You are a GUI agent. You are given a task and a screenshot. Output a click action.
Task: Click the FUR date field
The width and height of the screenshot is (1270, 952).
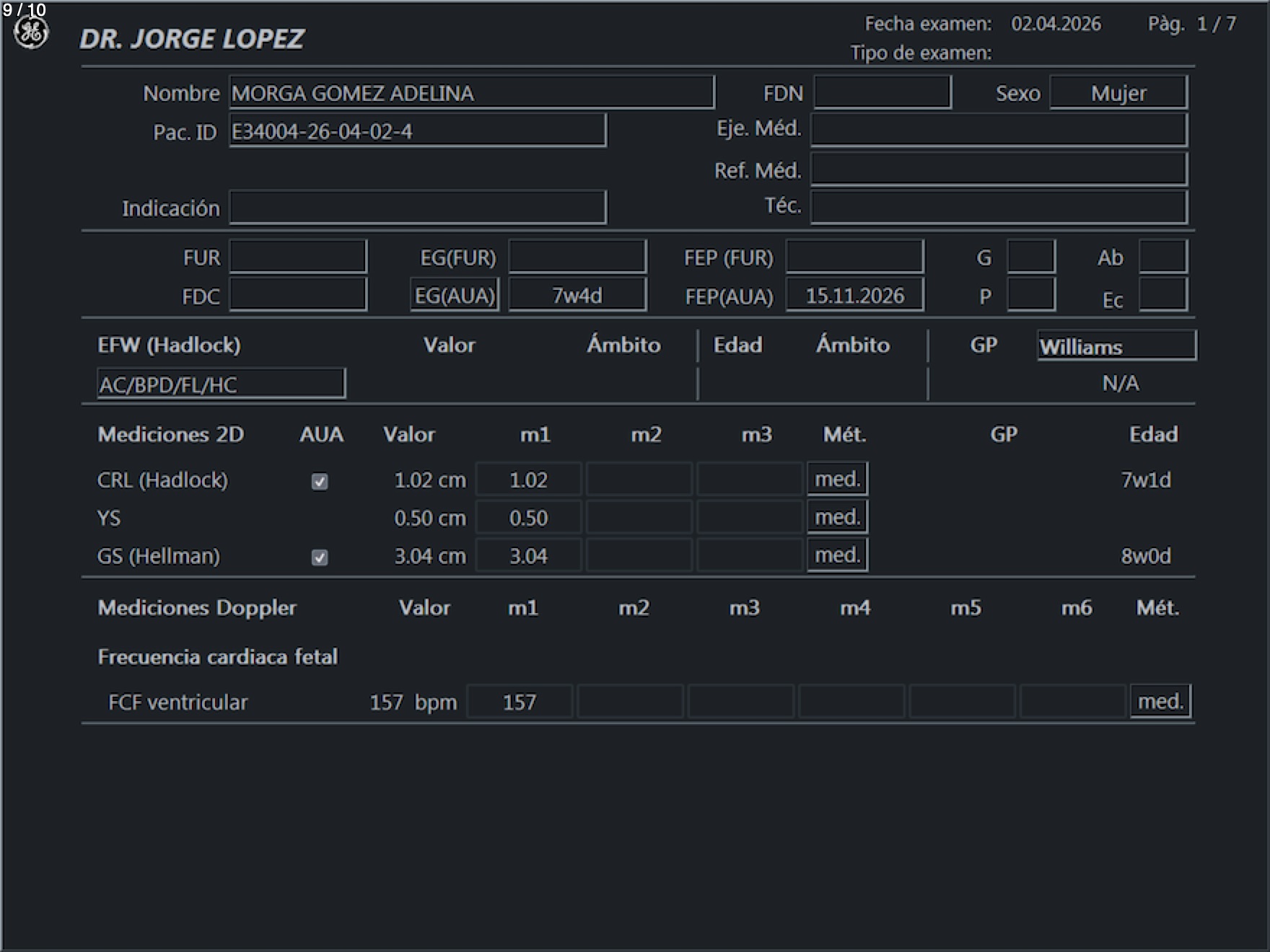tap(298, 257)
